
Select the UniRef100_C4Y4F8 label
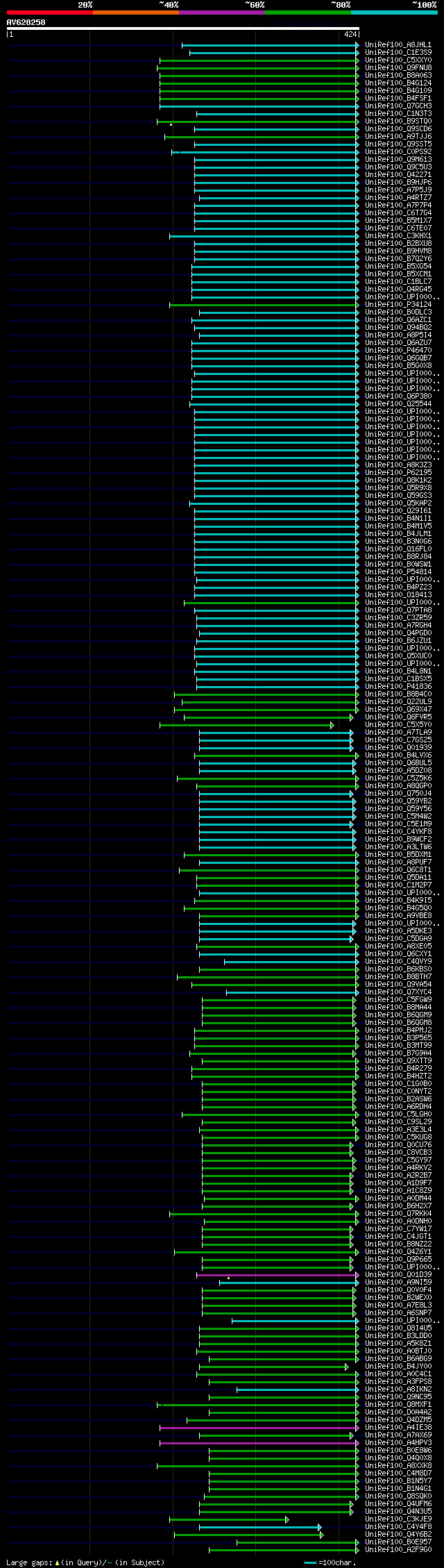click(398, 1526)
